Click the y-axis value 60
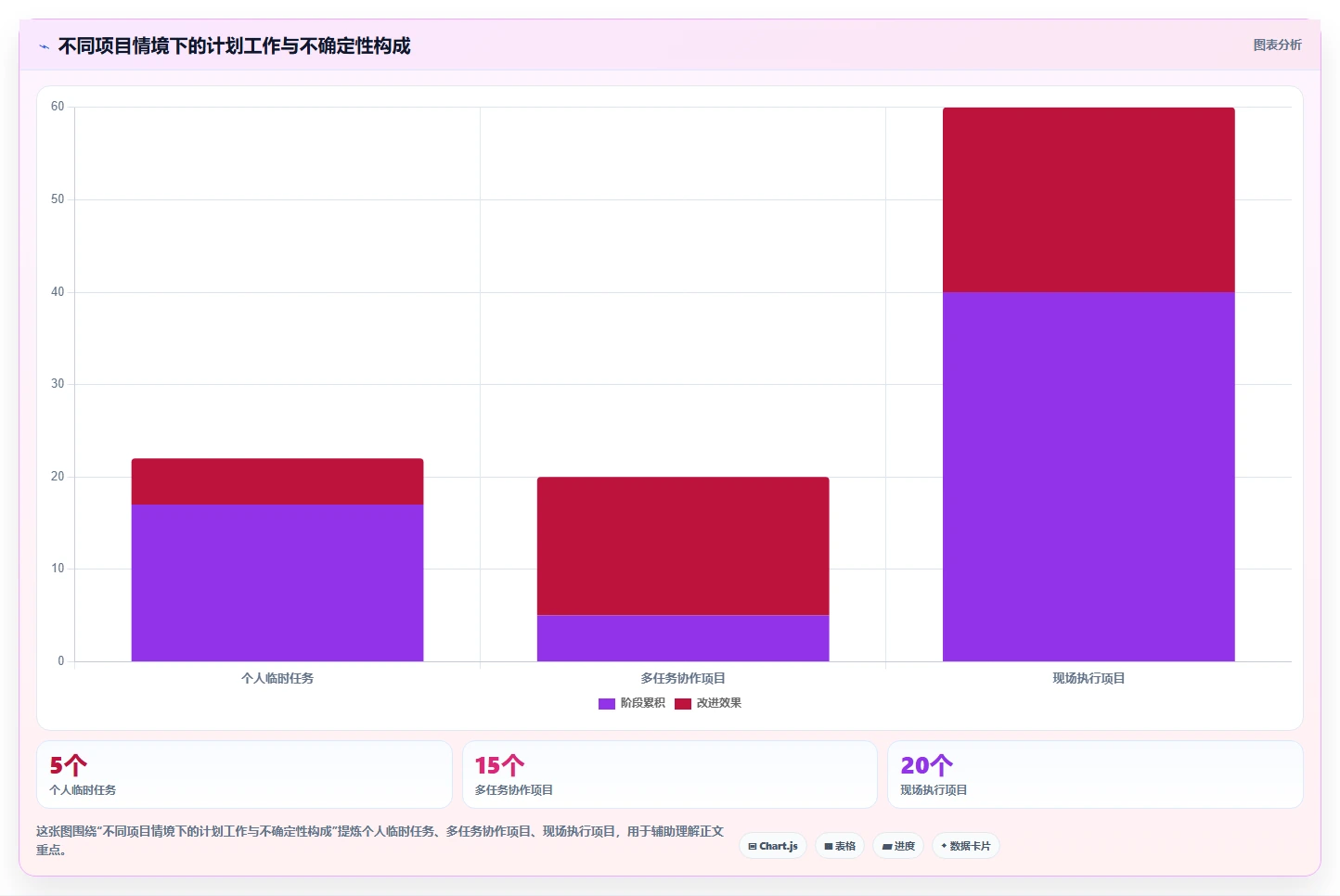The width and height of the screenshot is (1340, 896). 58,107
